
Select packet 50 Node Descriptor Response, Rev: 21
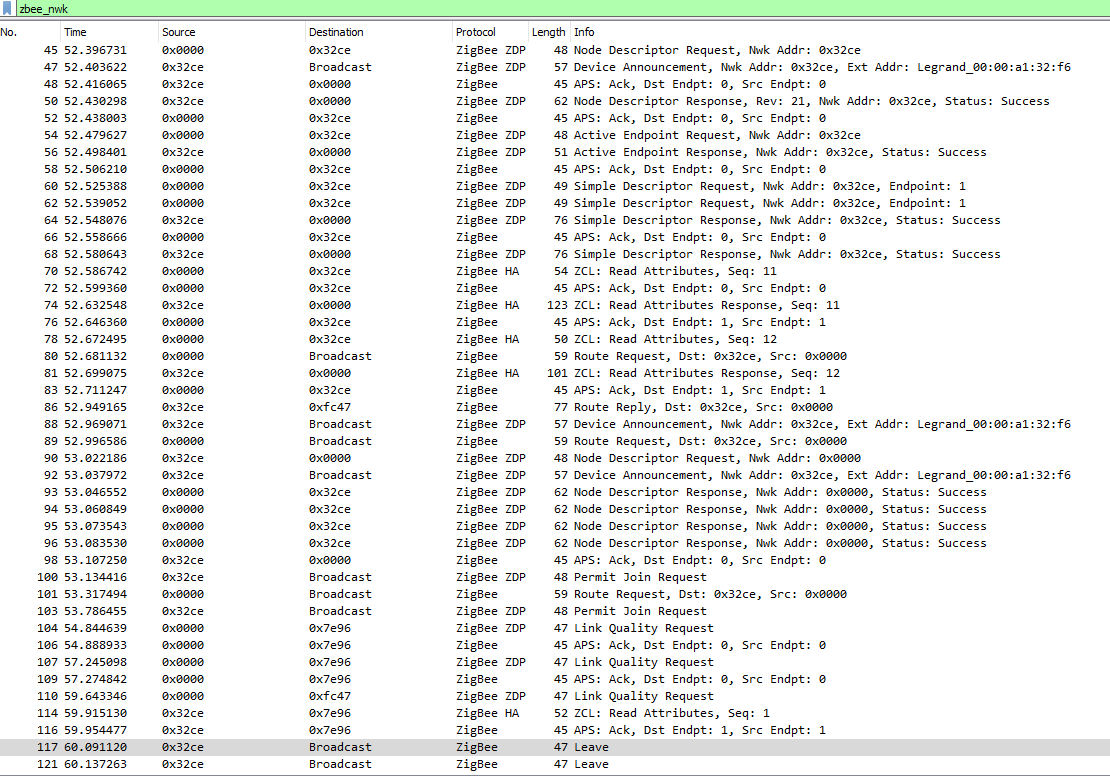[x=555, y=101]
